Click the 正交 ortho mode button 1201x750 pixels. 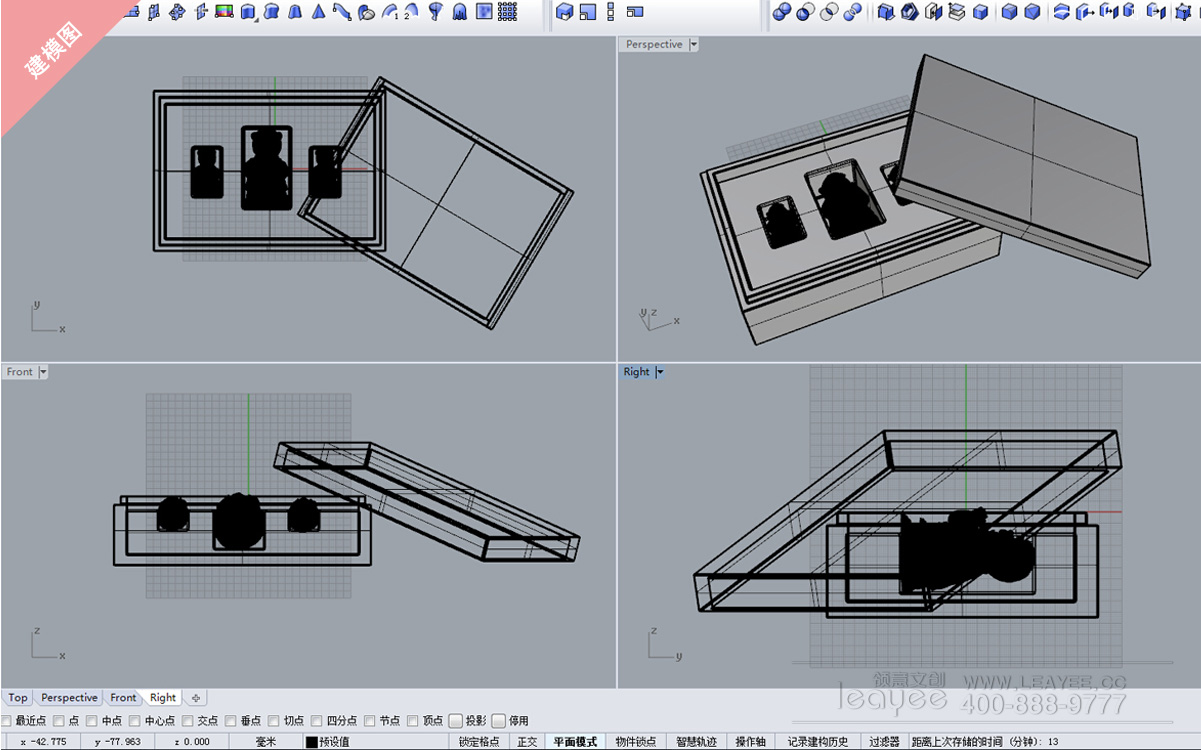pyautogui.click(x=527, y=742)
